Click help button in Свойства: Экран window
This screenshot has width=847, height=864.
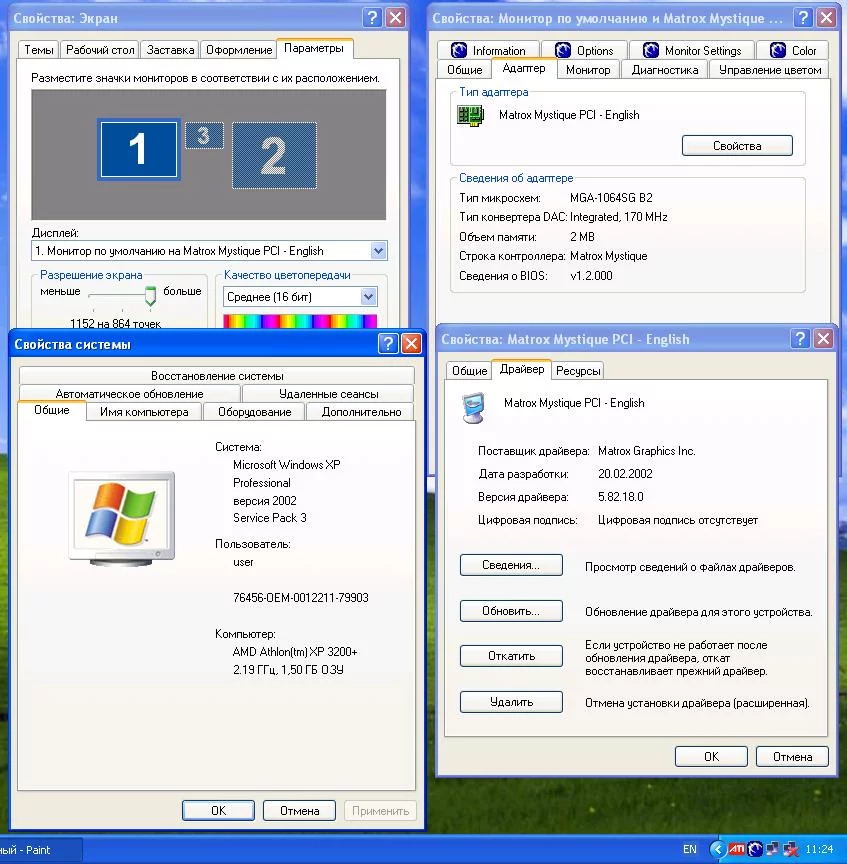point(373,18)
